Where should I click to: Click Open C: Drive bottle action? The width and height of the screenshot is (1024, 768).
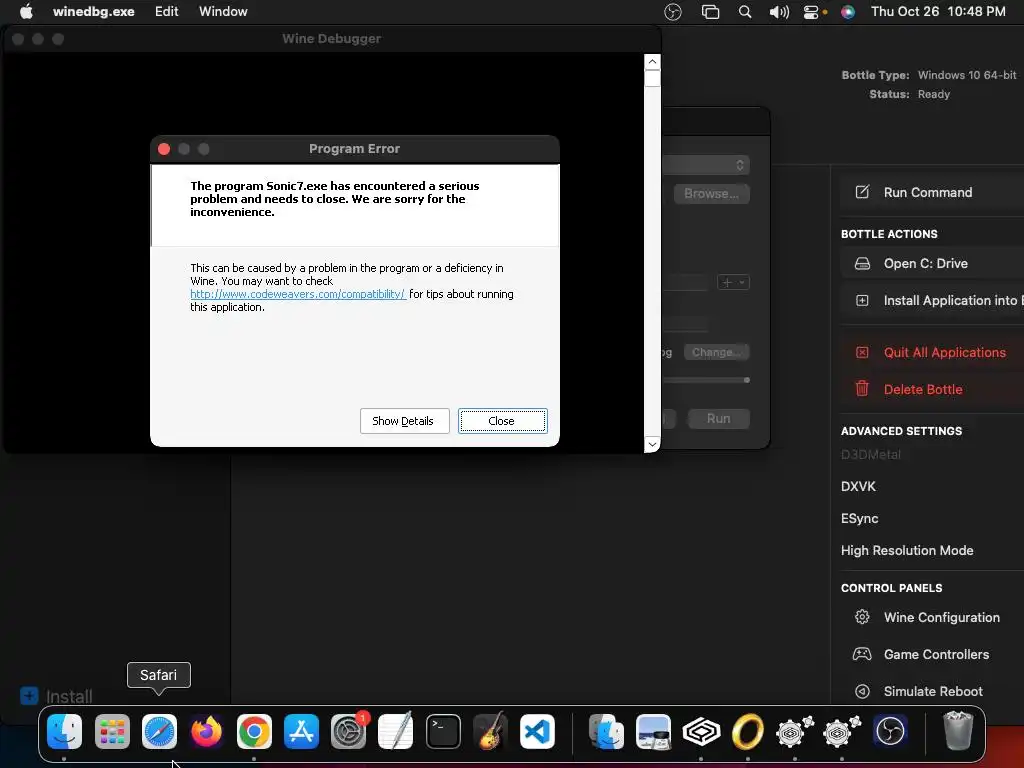click(x=925, y=263)
